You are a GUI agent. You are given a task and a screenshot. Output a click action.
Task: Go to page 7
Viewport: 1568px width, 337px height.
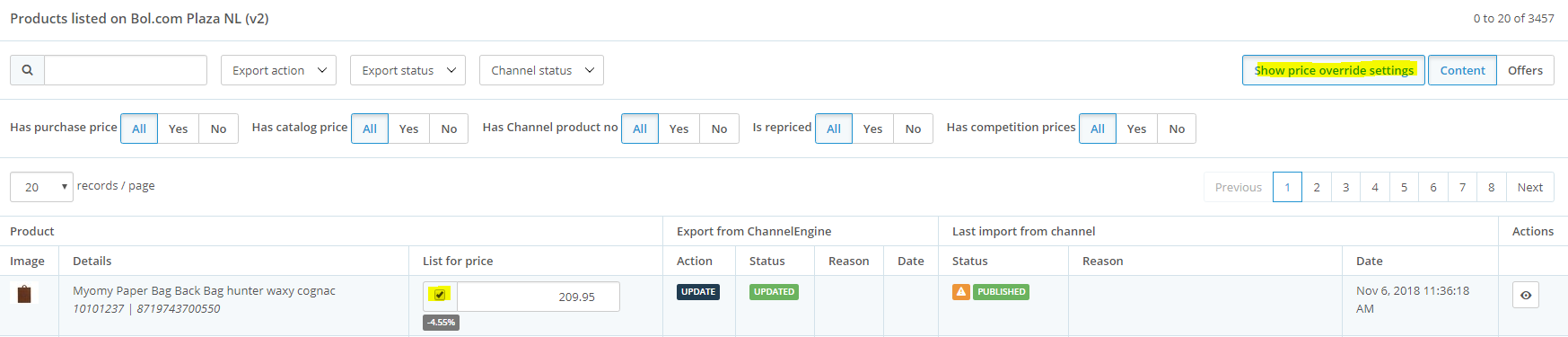click(1462, 187)
